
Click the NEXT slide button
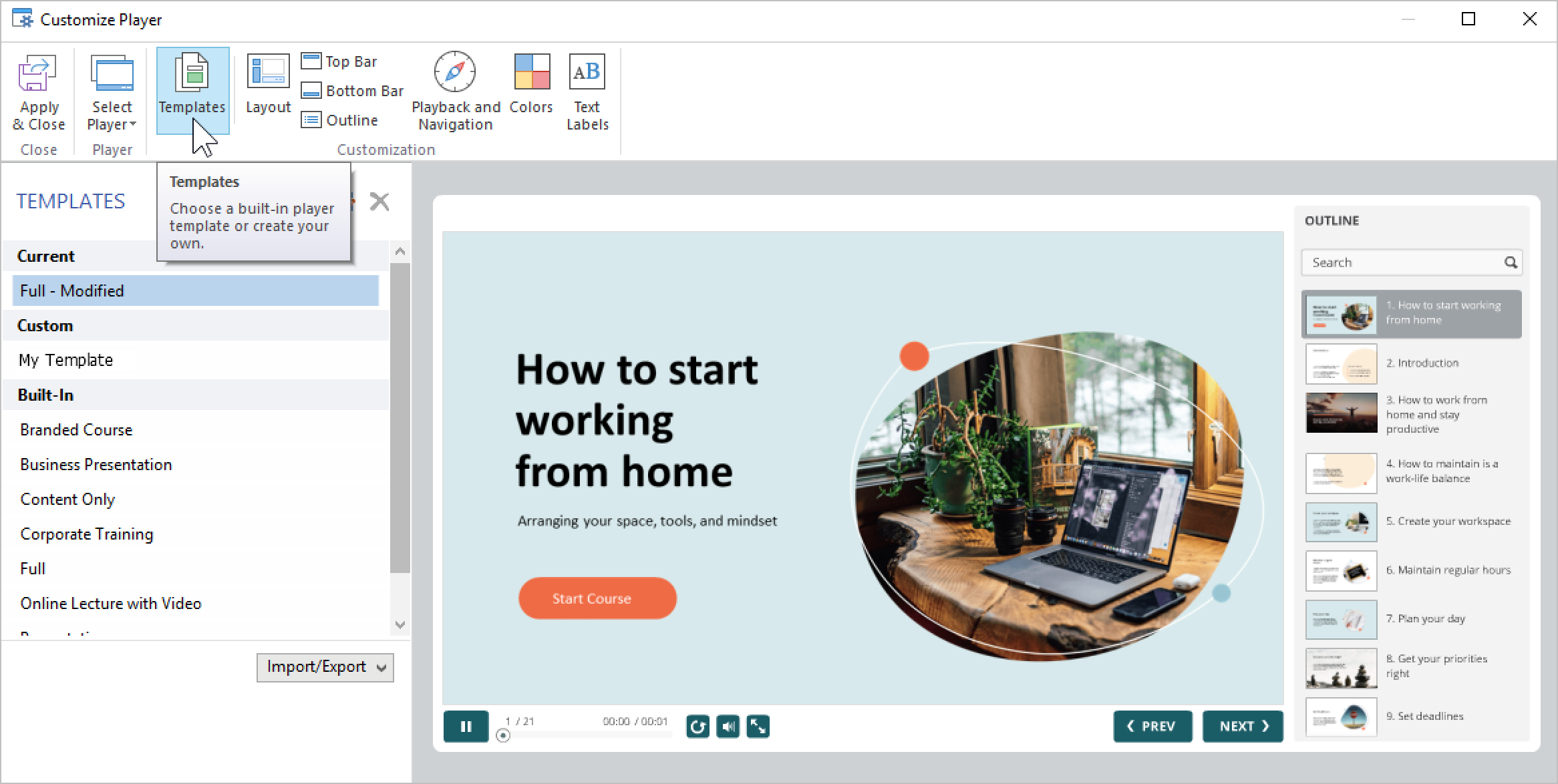pos(1243,727)
